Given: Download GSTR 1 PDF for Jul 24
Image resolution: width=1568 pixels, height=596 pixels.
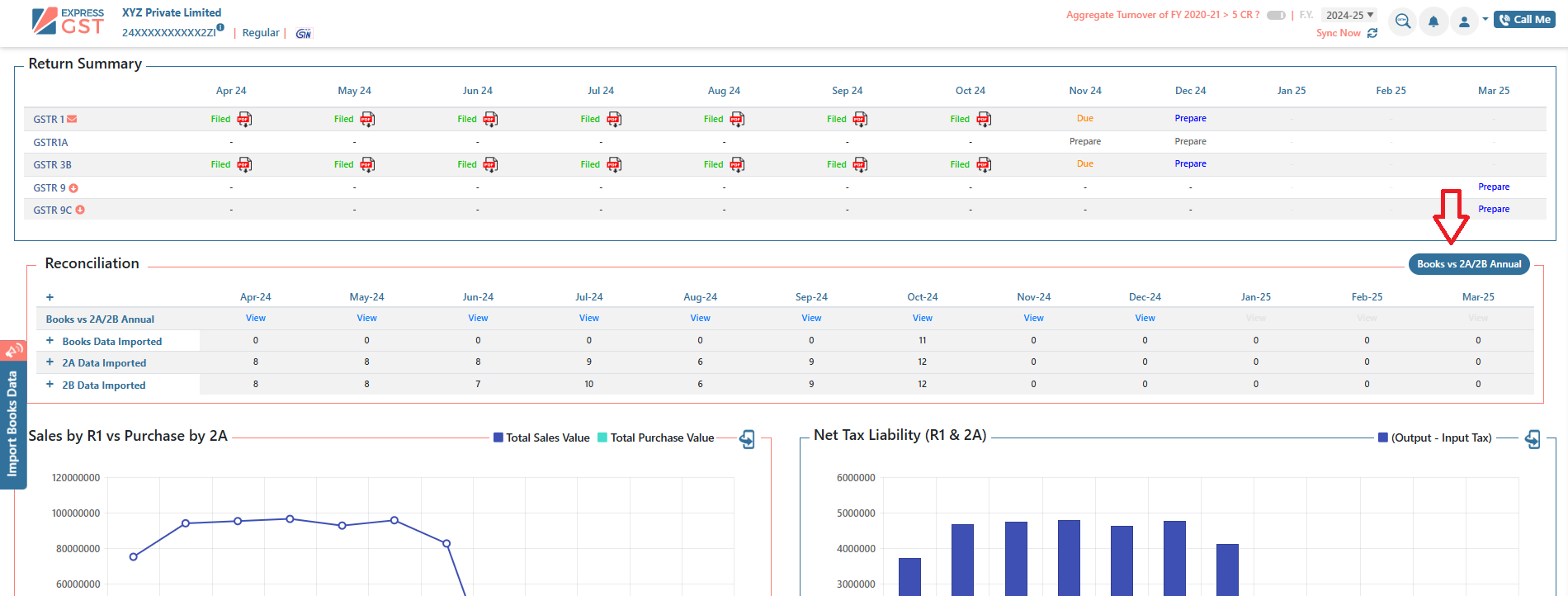Looking at the screenshot, I should click(614, 119).
